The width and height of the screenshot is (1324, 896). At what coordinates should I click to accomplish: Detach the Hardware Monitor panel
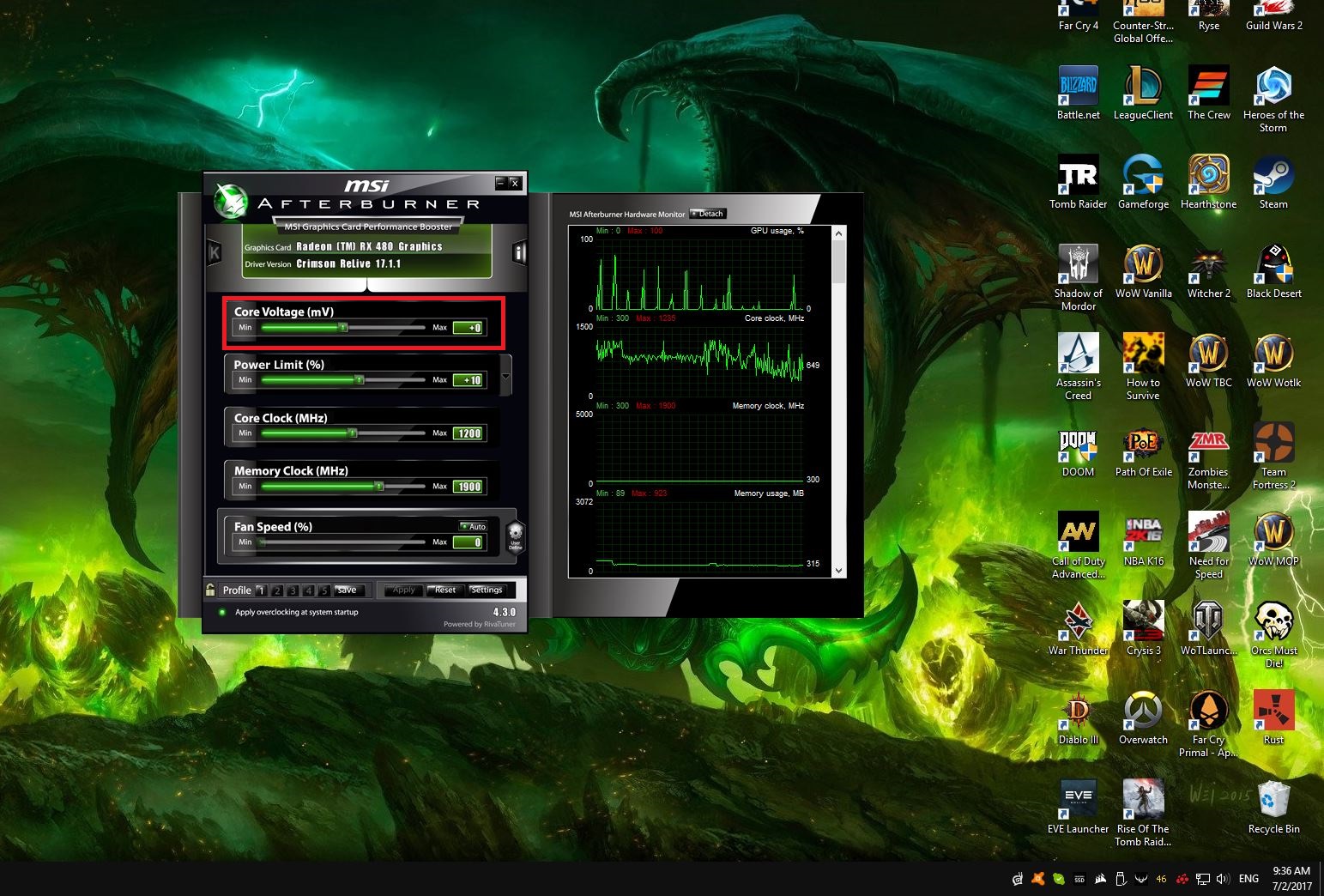pos(708,214)
